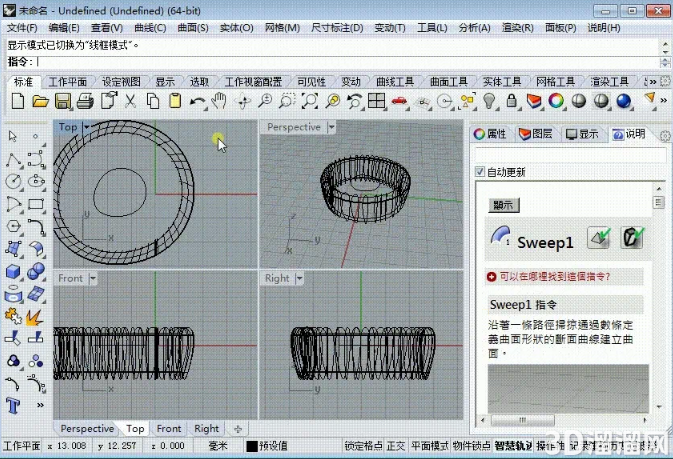Viewport: 673px width, 459px height.
Task: Expand more toolbar tabs with the » arrow
Action: [652, 81]
